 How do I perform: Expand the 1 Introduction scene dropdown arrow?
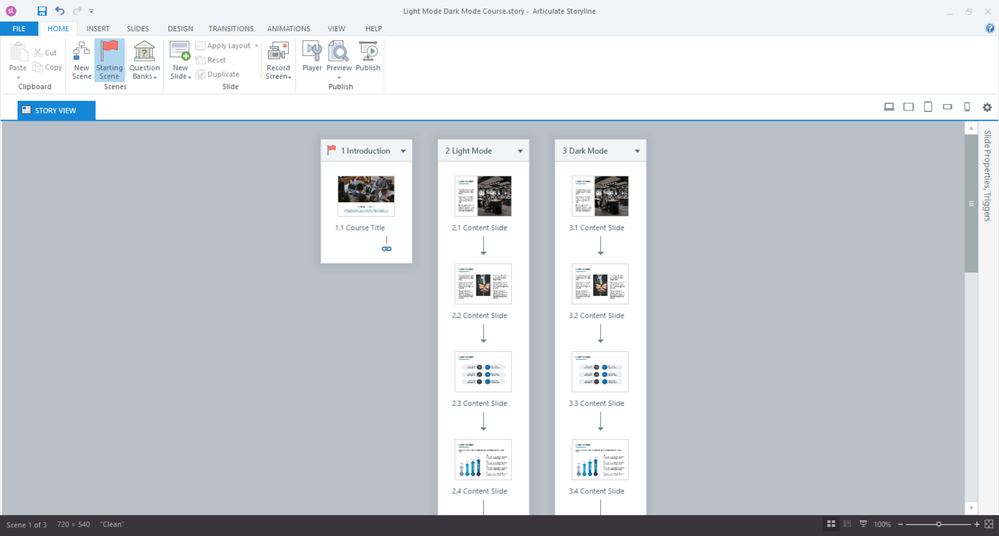(403, 151)
